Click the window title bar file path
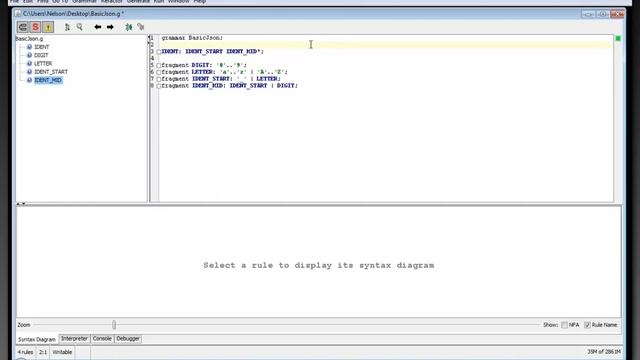Screen dimensions: 640x360 pyautogui.click(x=73, y=13)
